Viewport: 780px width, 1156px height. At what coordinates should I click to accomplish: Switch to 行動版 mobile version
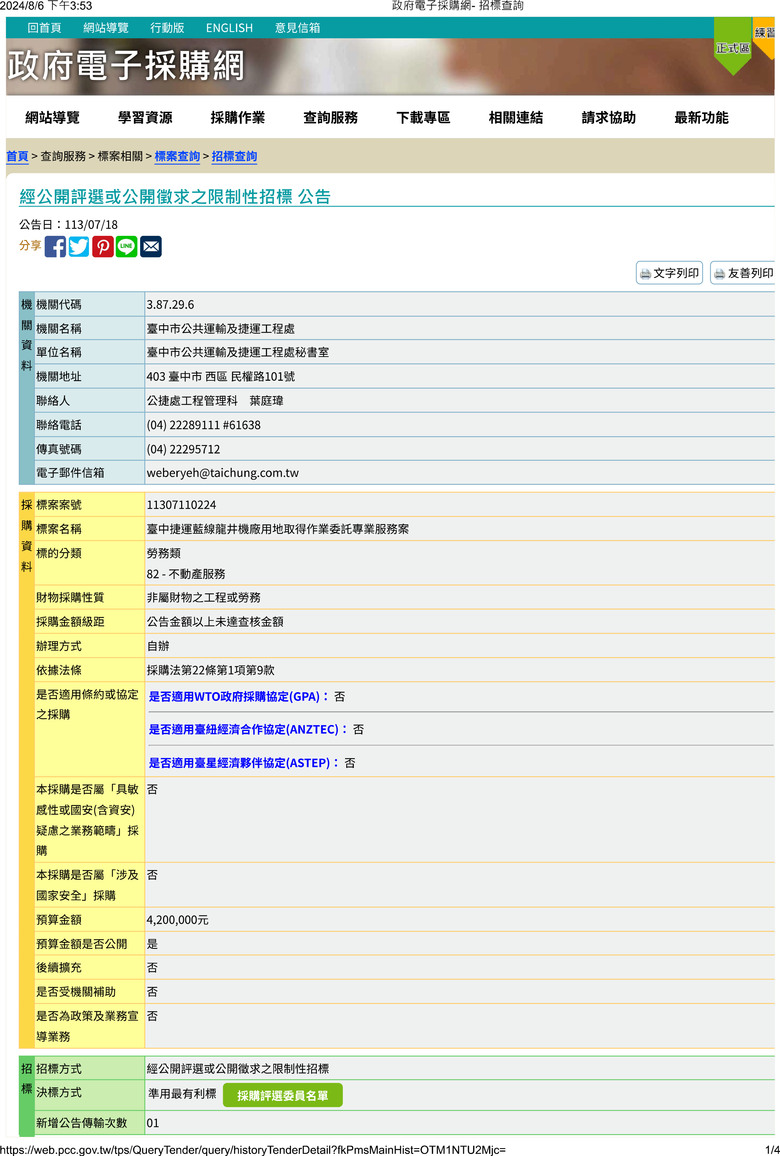(x=167, y=28)
